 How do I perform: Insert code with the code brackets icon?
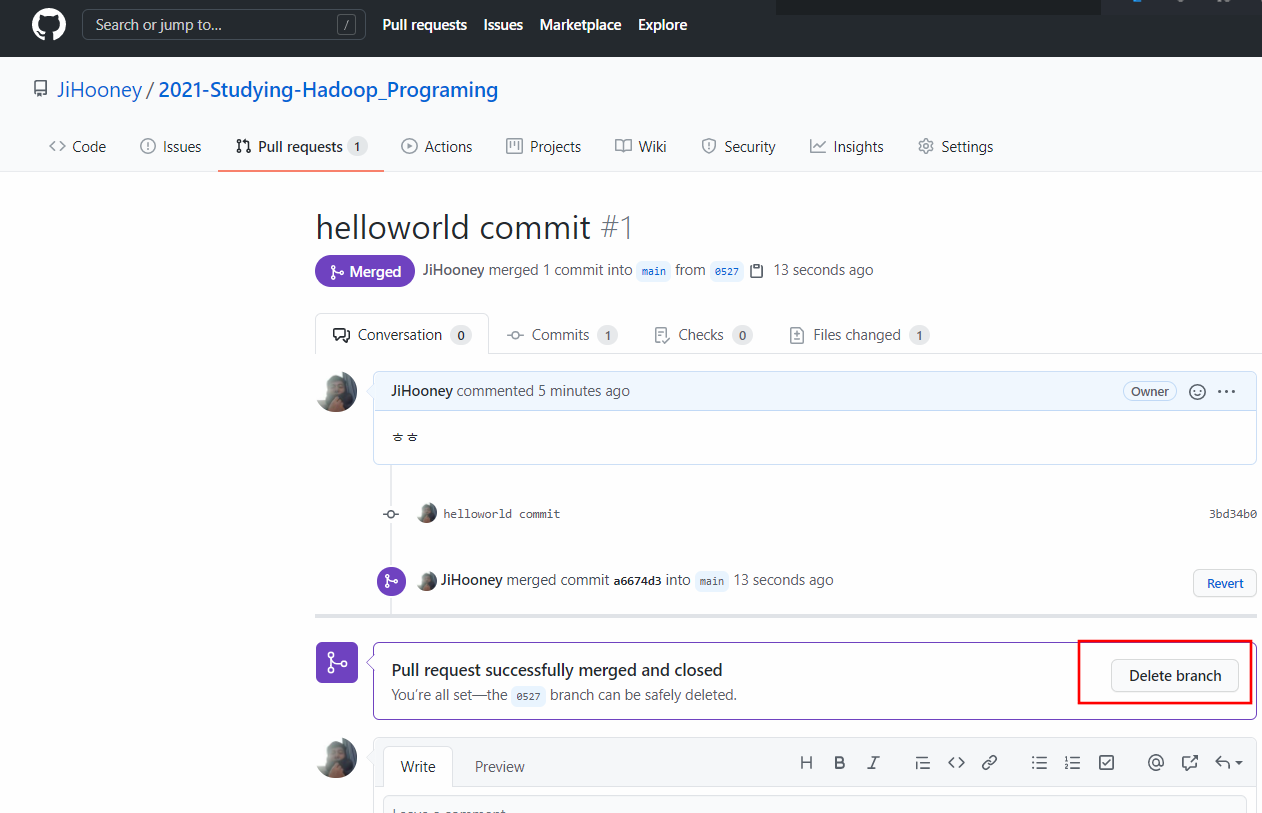coord(956,763)
